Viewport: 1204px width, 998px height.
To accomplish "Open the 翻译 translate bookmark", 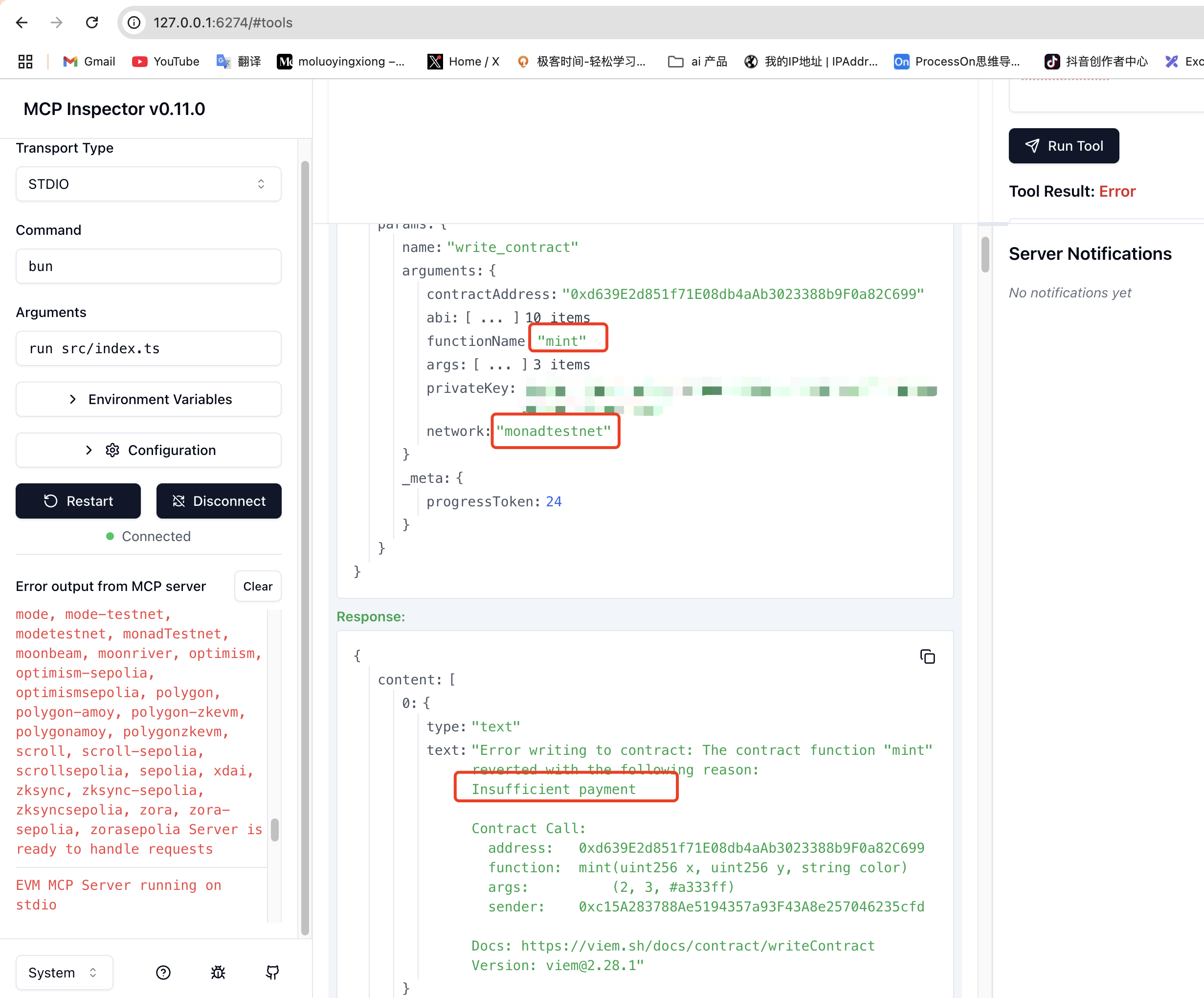I will [x=239, y=61].
